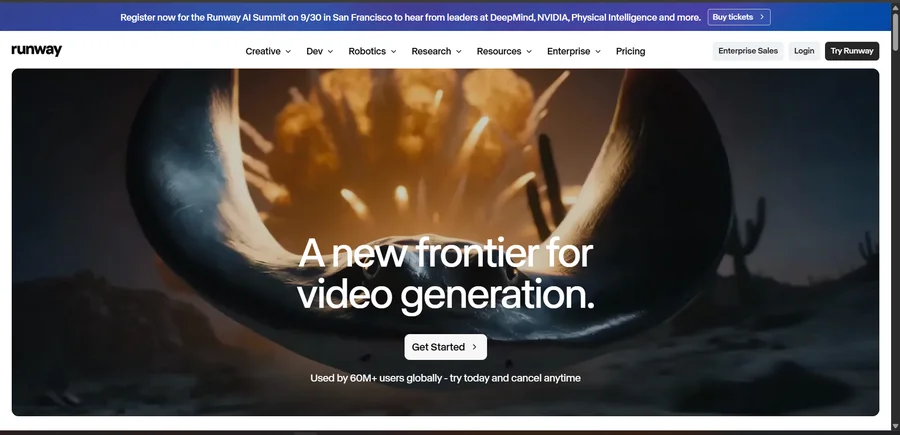Open the Creative menu
Viewport: 900px width, 435px height.
tap(268, 51)
